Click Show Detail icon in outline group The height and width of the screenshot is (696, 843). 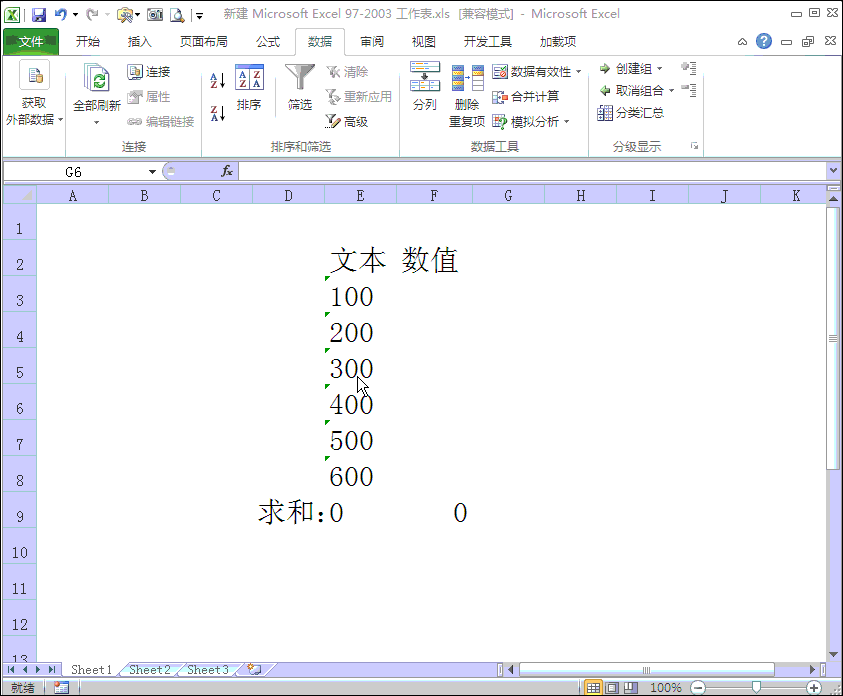[x=689, y=68]
